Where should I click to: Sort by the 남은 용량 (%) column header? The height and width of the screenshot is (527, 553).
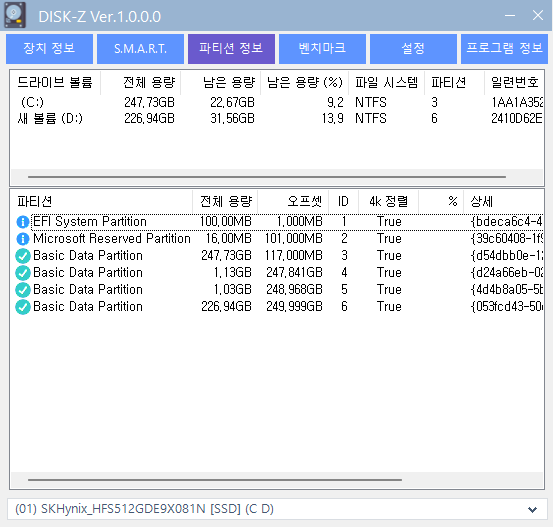(305, 83)
